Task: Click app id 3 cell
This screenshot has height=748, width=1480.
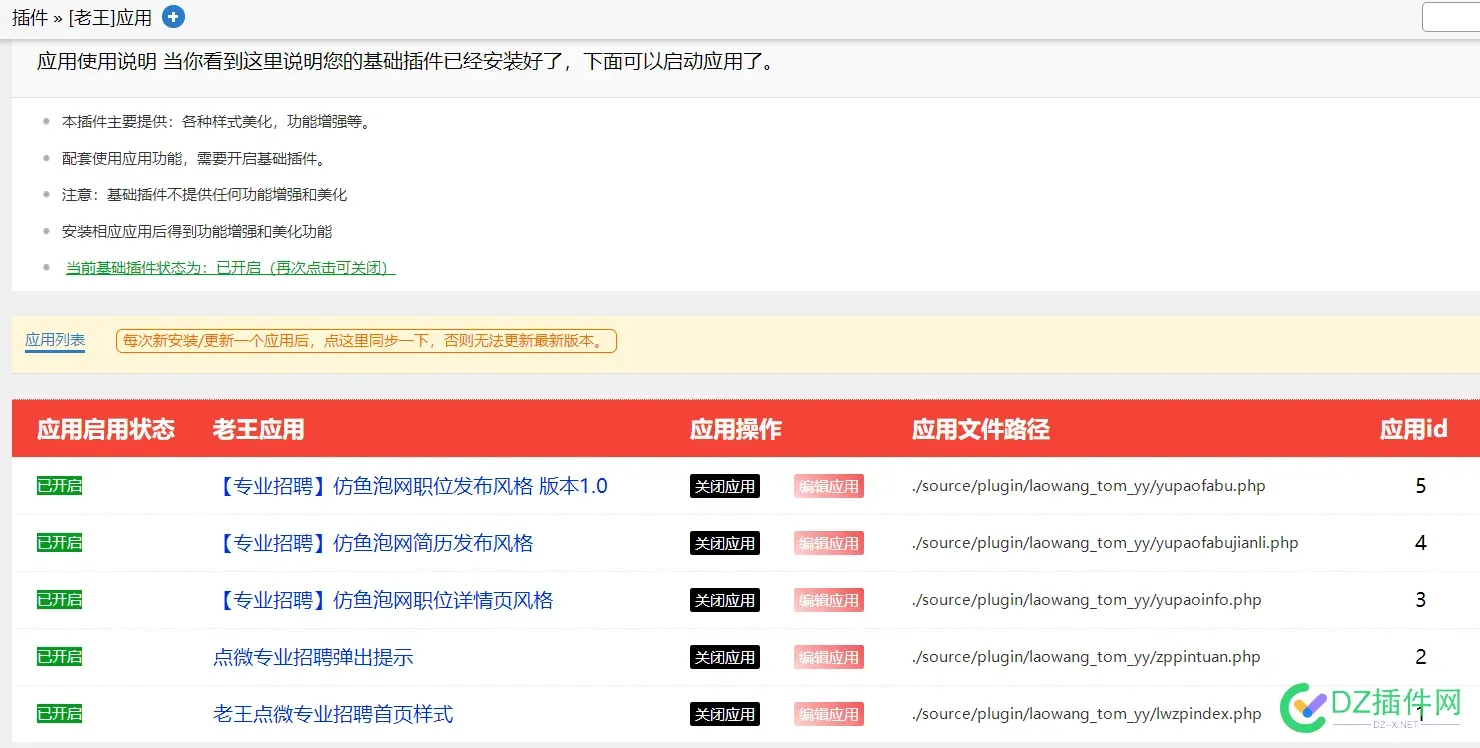Action: tap(1421, 600)
